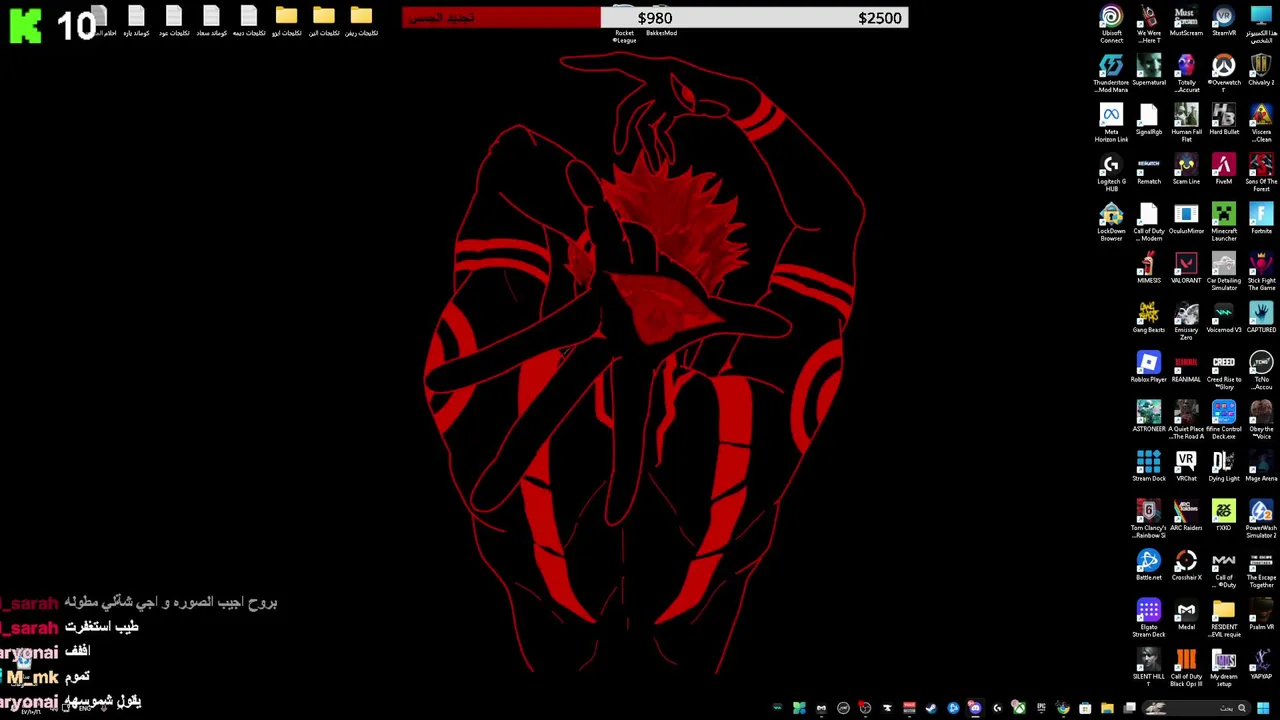Viewport: 1280px width, 720px height.
Task: Launch the PowerWash Simulator 2 shortcut
Action: (1261, 519)
